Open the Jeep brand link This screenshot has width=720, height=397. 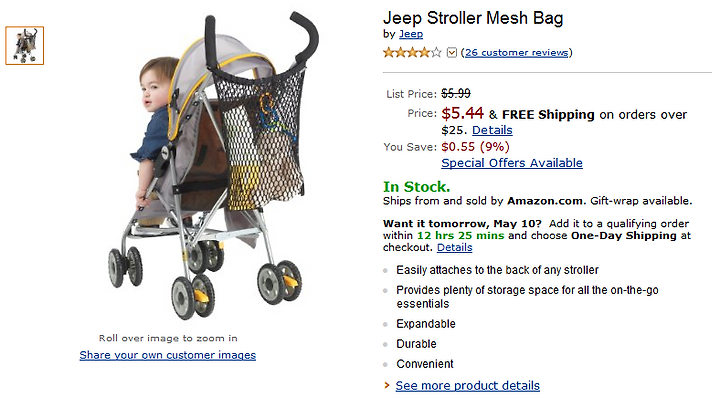[411, 34]
